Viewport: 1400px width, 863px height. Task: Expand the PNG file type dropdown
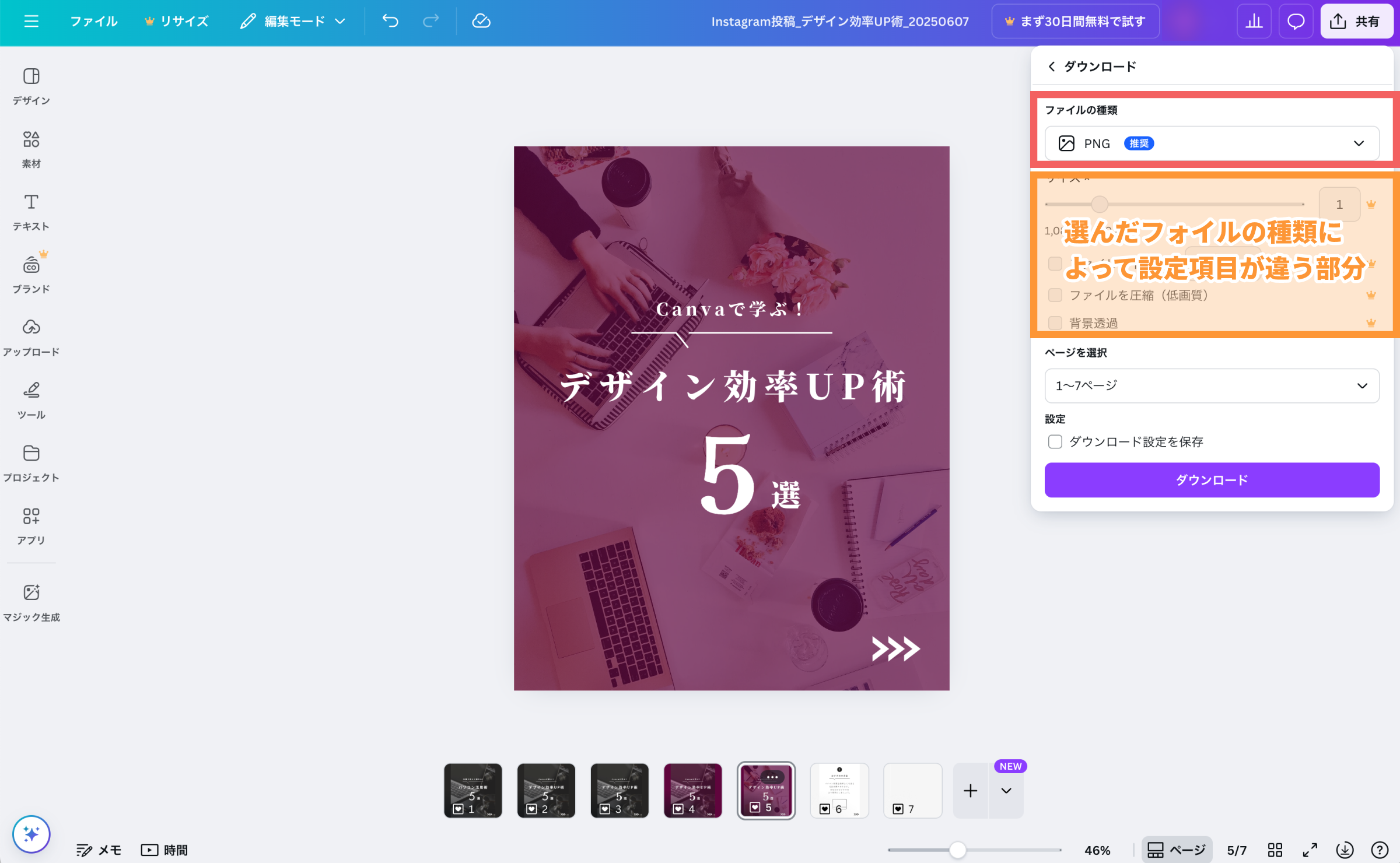[1212, 143]
